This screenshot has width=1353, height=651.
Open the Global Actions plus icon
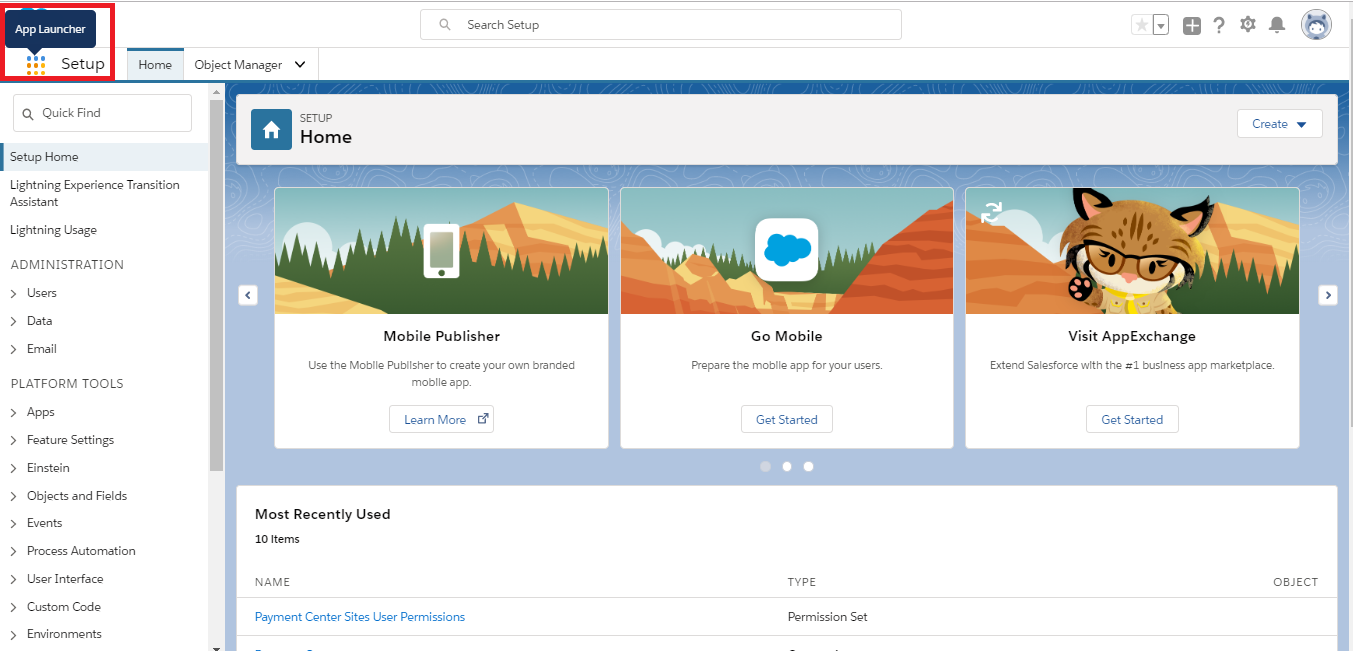coord(1191,26)
